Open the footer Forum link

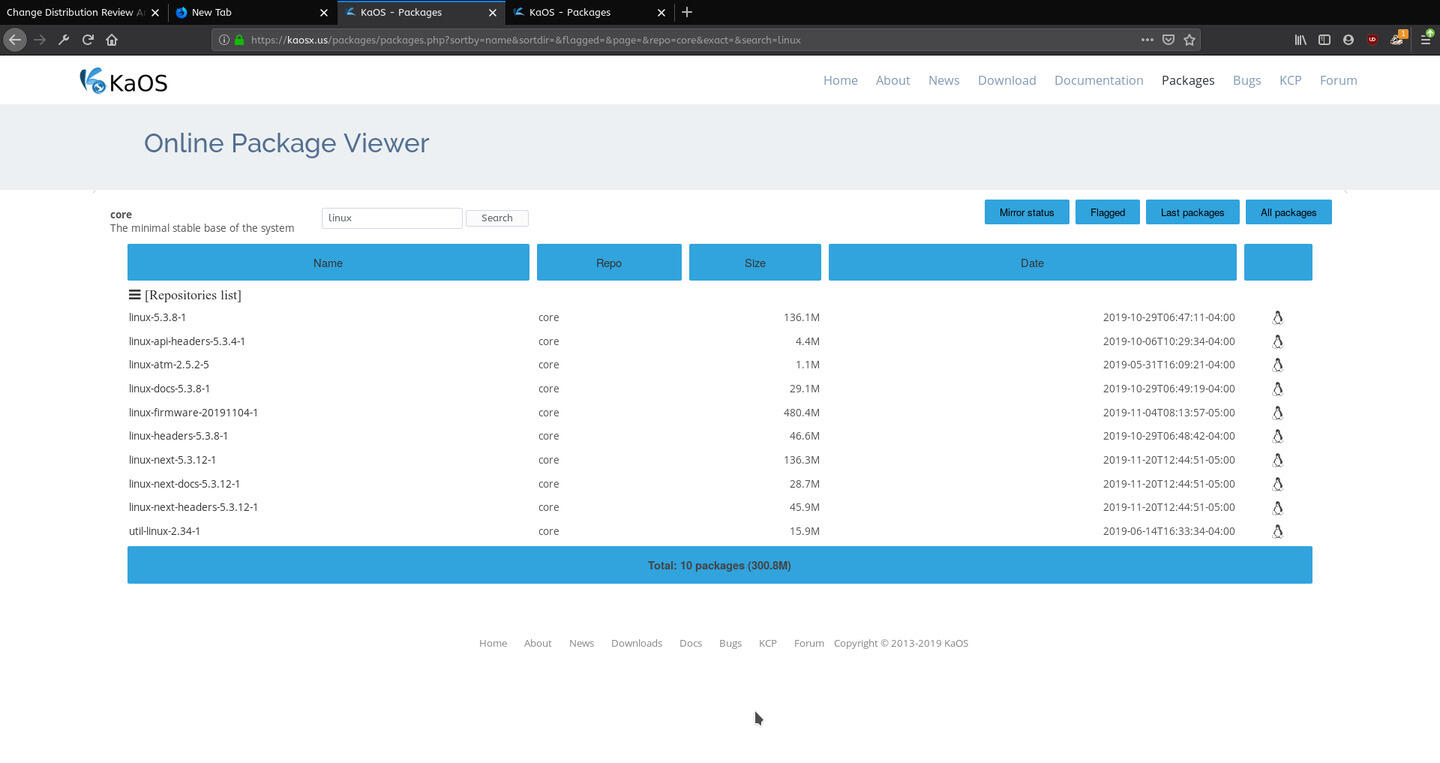click(x=809, y=643)
